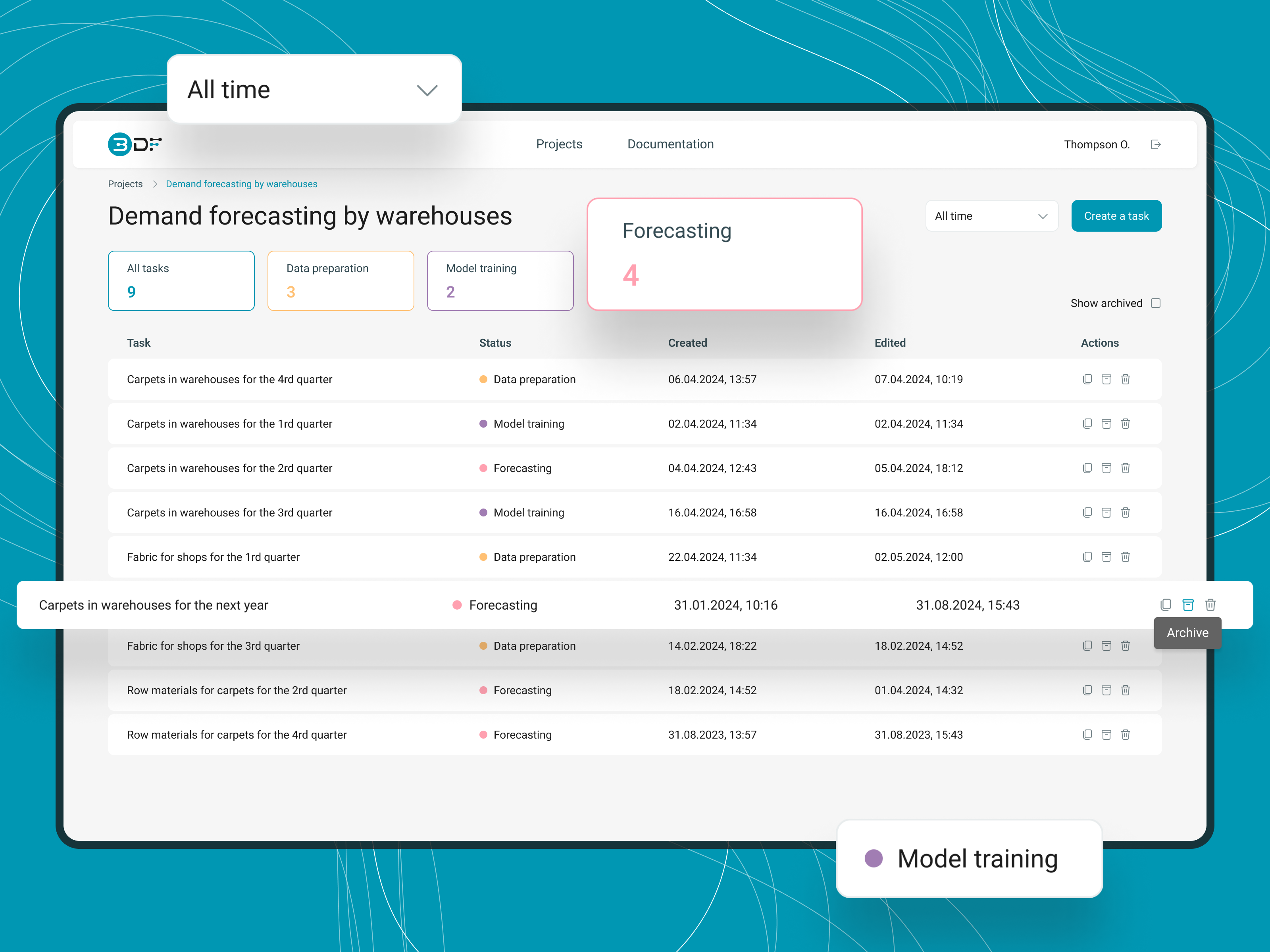Copy the 'Carpets in warehouses for the next year' task
This screenshot has height=952, width=1270.
click(x=1166, y=605)
